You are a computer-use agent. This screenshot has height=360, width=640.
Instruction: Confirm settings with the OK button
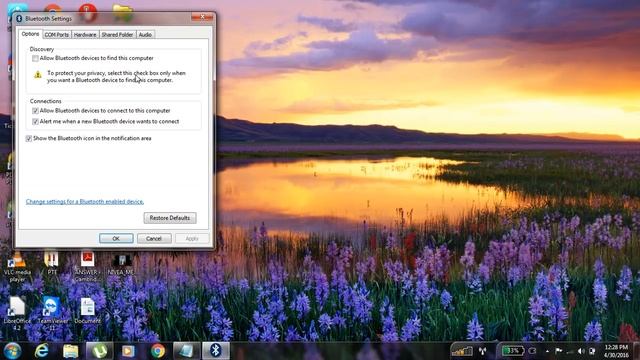click(116, 238)
